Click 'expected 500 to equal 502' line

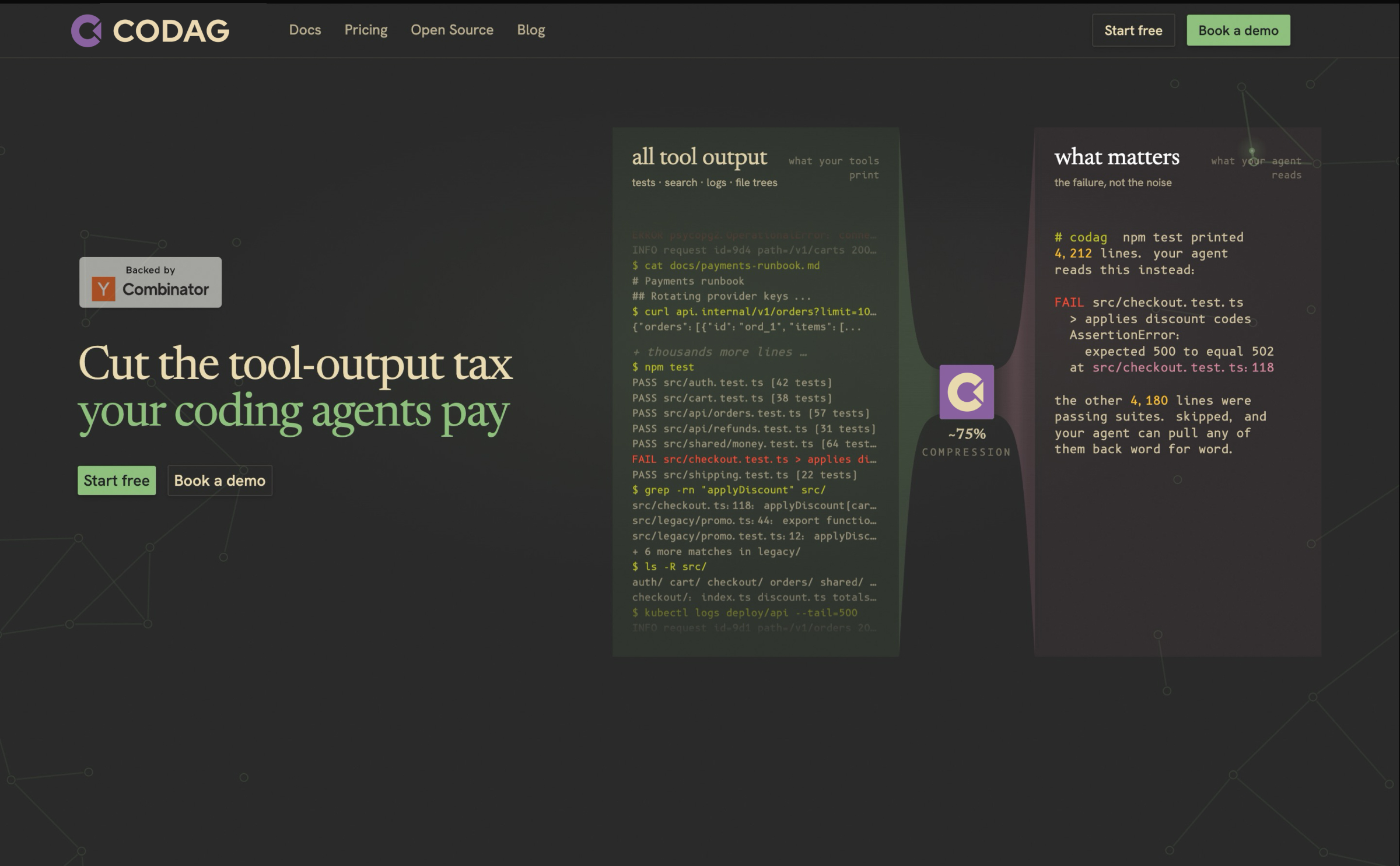pyautogui.click(x=1179, y=352)
